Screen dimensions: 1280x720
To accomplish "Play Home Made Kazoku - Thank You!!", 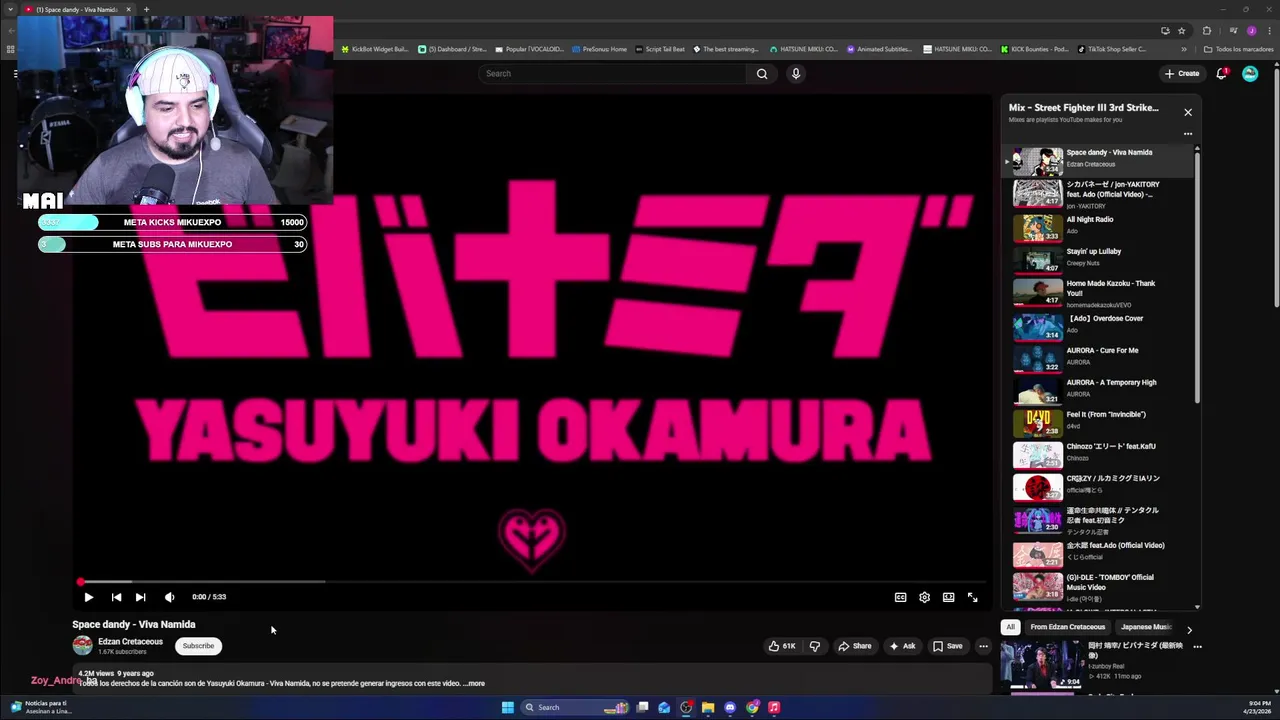I will (1098, 292).
